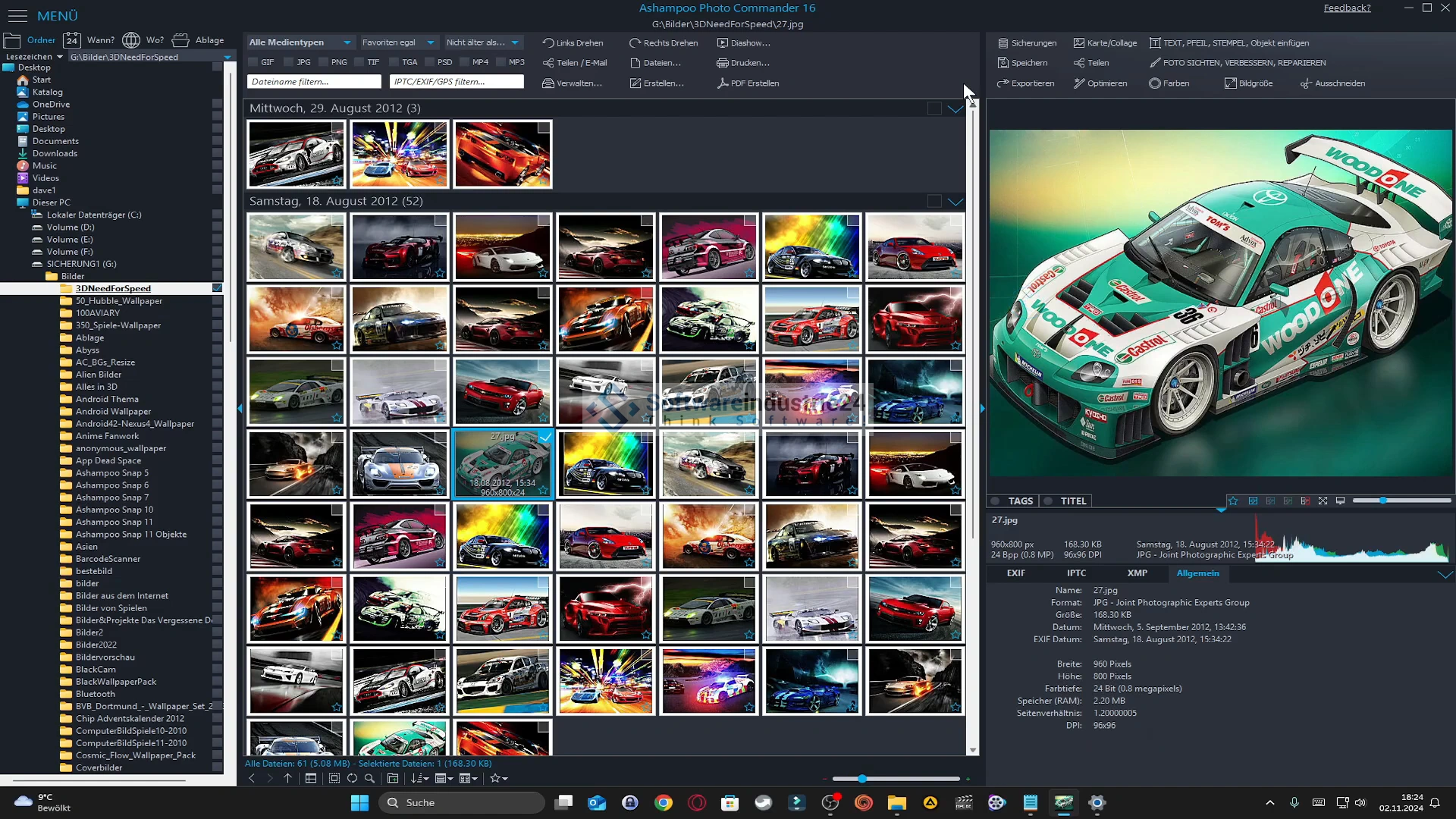The height and width of the screenshot is (819, 1456).
Task: Expand the Favoriten egal dropdown
Action: [397, 42]
